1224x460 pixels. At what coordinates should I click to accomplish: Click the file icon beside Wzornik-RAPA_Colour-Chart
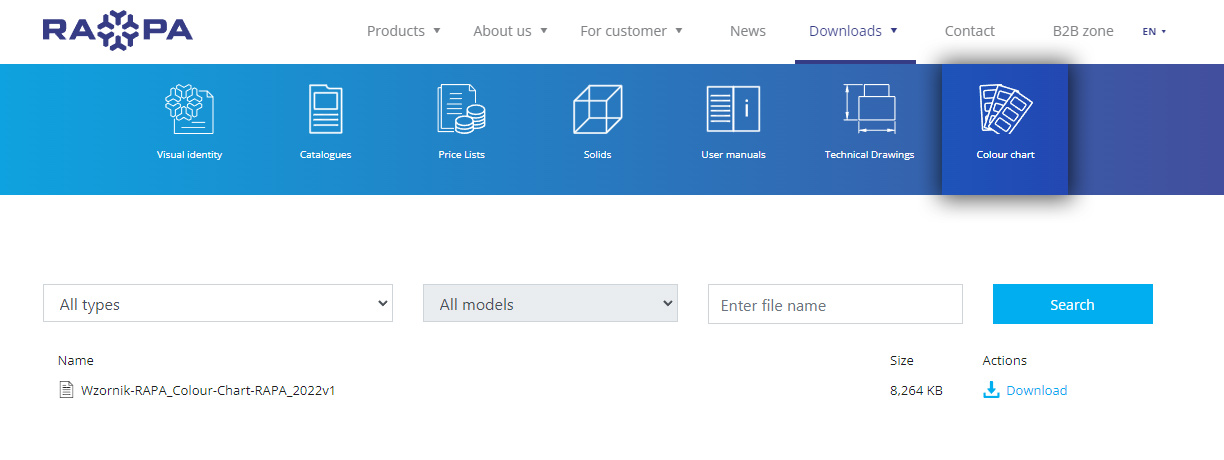[66, 390]
